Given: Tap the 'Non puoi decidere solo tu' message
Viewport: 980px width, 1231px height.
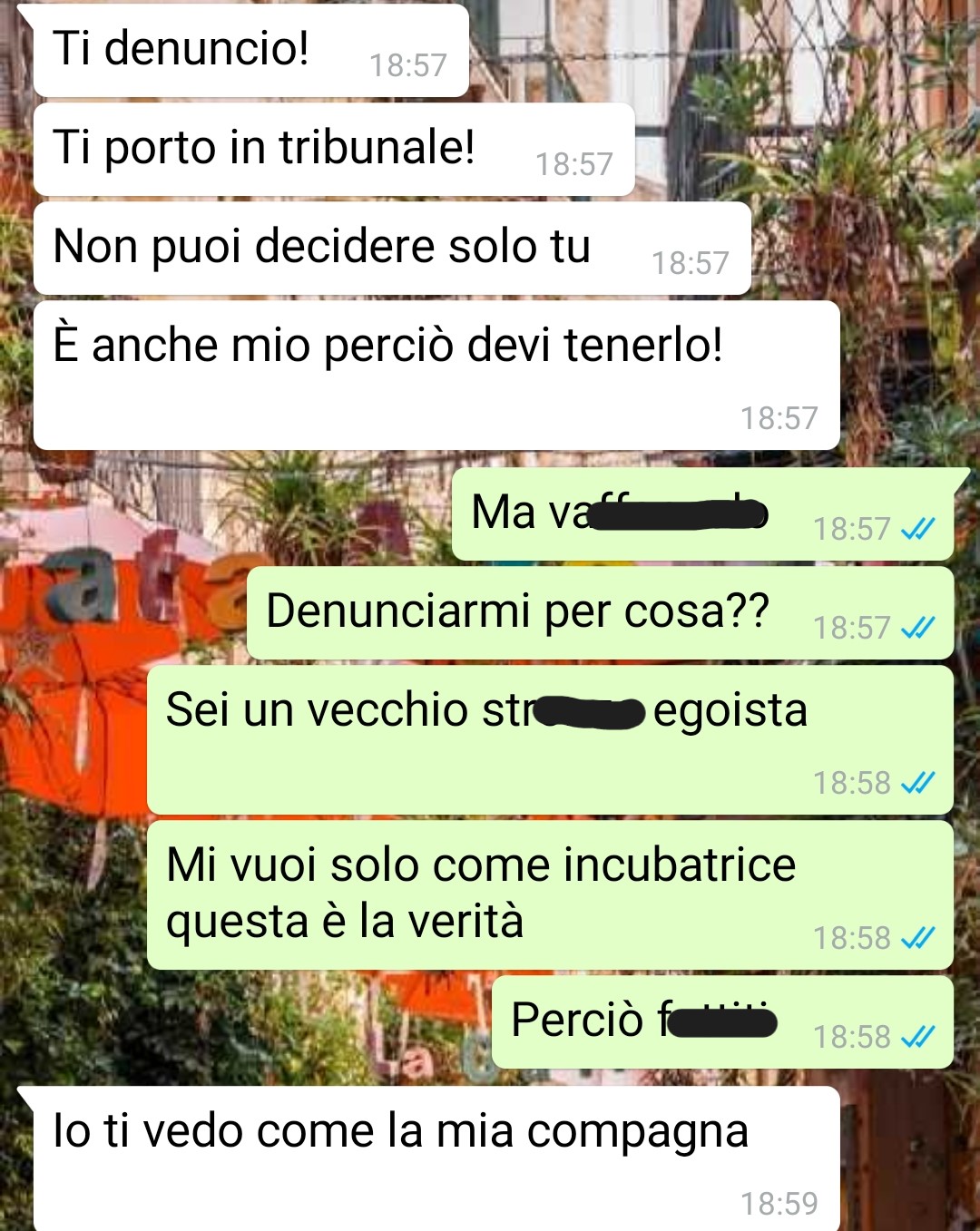Looking at the screenshot, I should tap(392, 249).
